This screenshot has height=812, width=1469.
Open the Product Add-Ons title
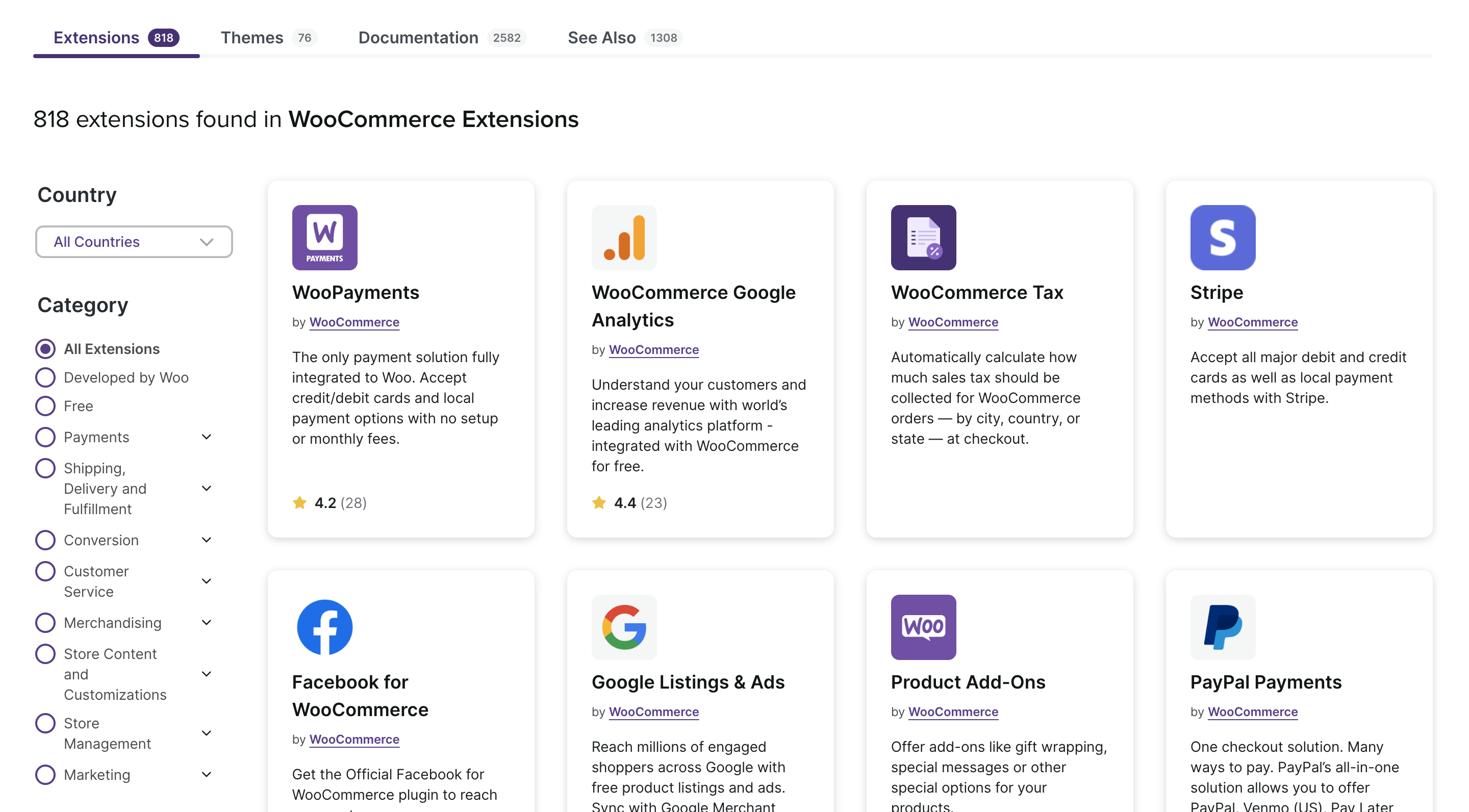968,682
